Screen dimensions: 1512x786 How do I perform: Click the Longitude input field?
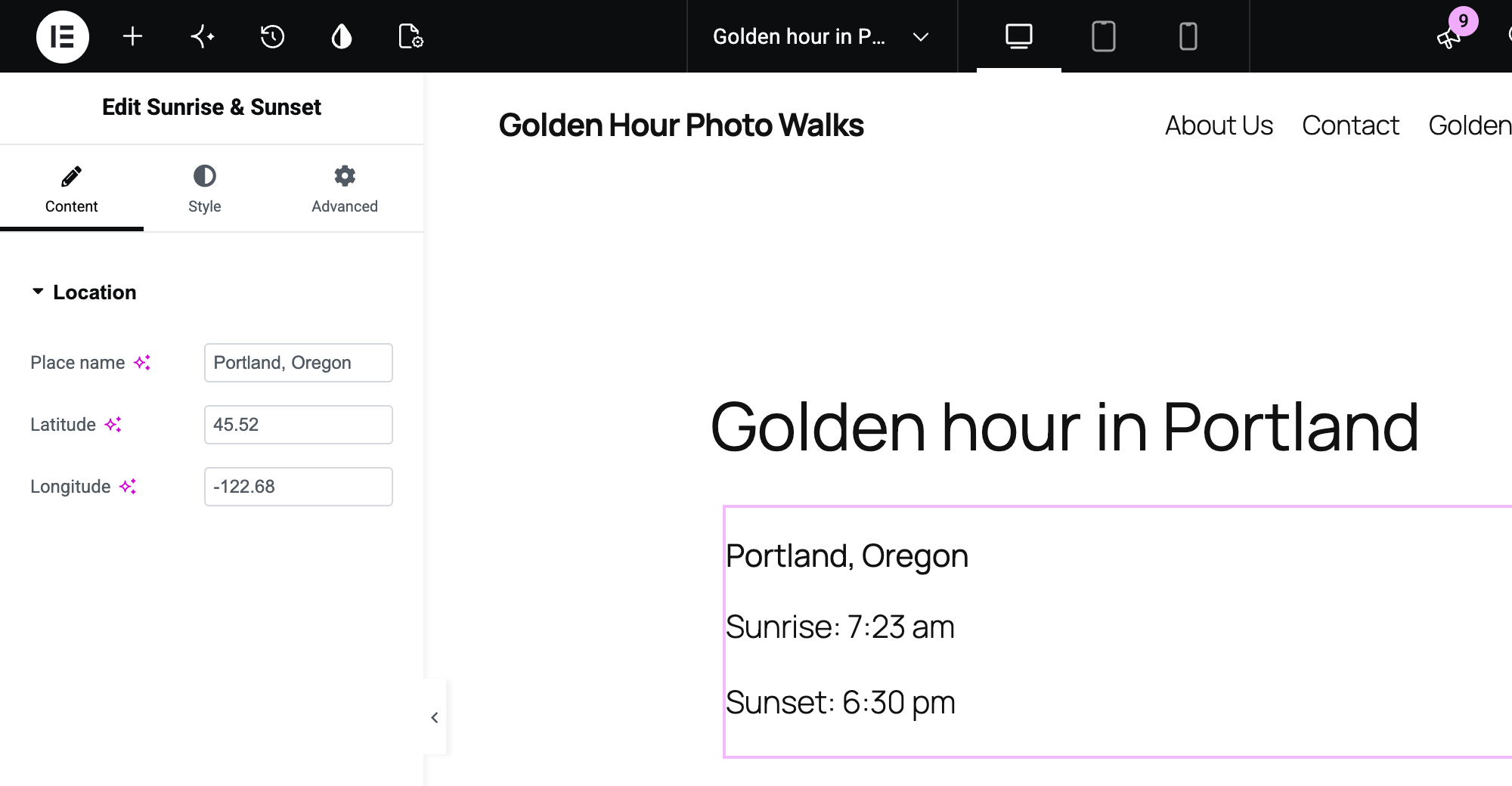pyautogui.click(x=298, y=487)
